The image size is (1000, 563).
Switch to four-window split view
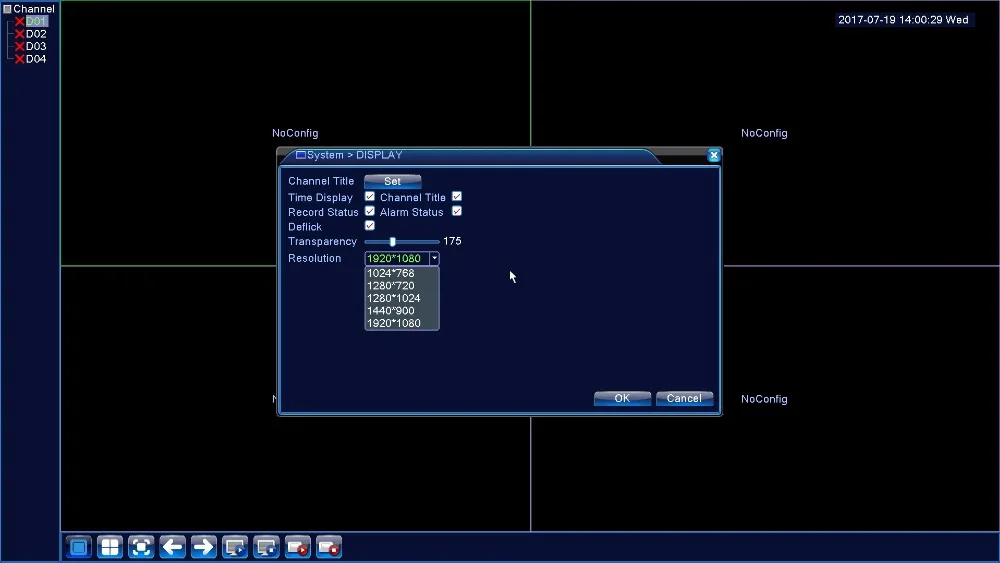point(110,547)
